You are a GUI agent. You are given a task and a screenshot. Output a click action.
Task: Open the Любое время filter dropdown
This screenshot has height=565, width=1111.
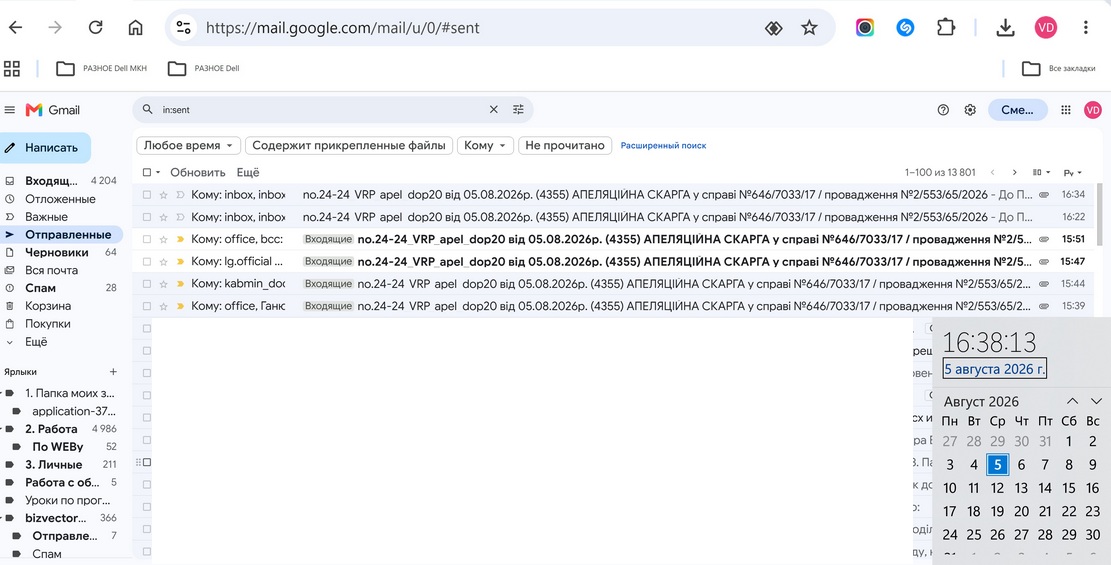coord(188,145)
